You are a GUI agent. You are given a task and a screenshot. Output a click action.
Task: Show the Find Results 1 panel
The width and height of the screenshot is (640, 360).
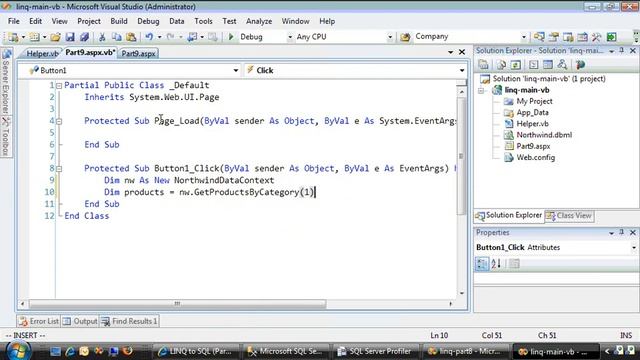pyautogui.click(x=129, y=321)
